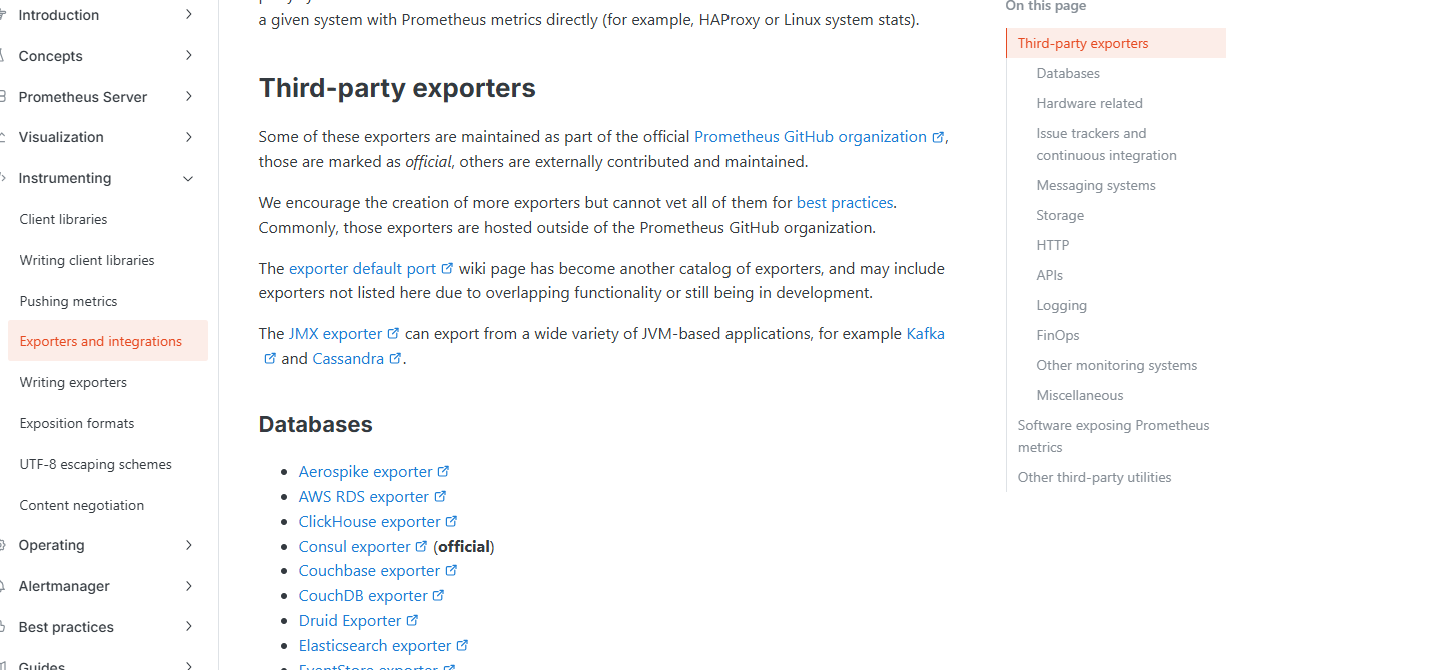Jump to Storage section in outline
The height and width of the screenshot is (670, 1450).
coord(1060,215)
